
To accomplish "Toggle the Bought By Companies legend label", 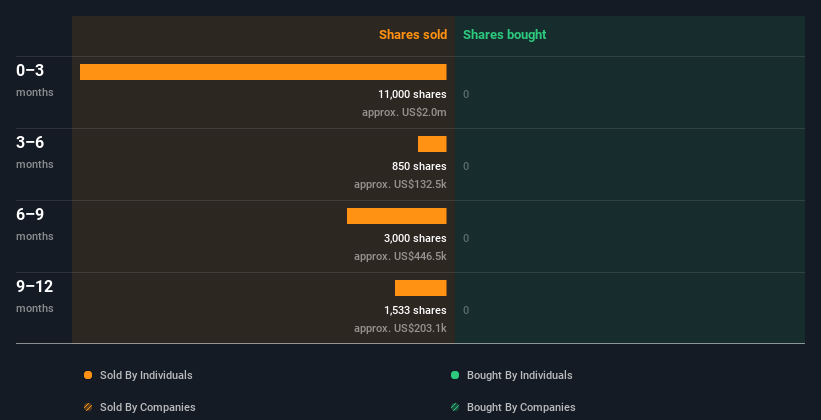I will click(x=521, y=407).
